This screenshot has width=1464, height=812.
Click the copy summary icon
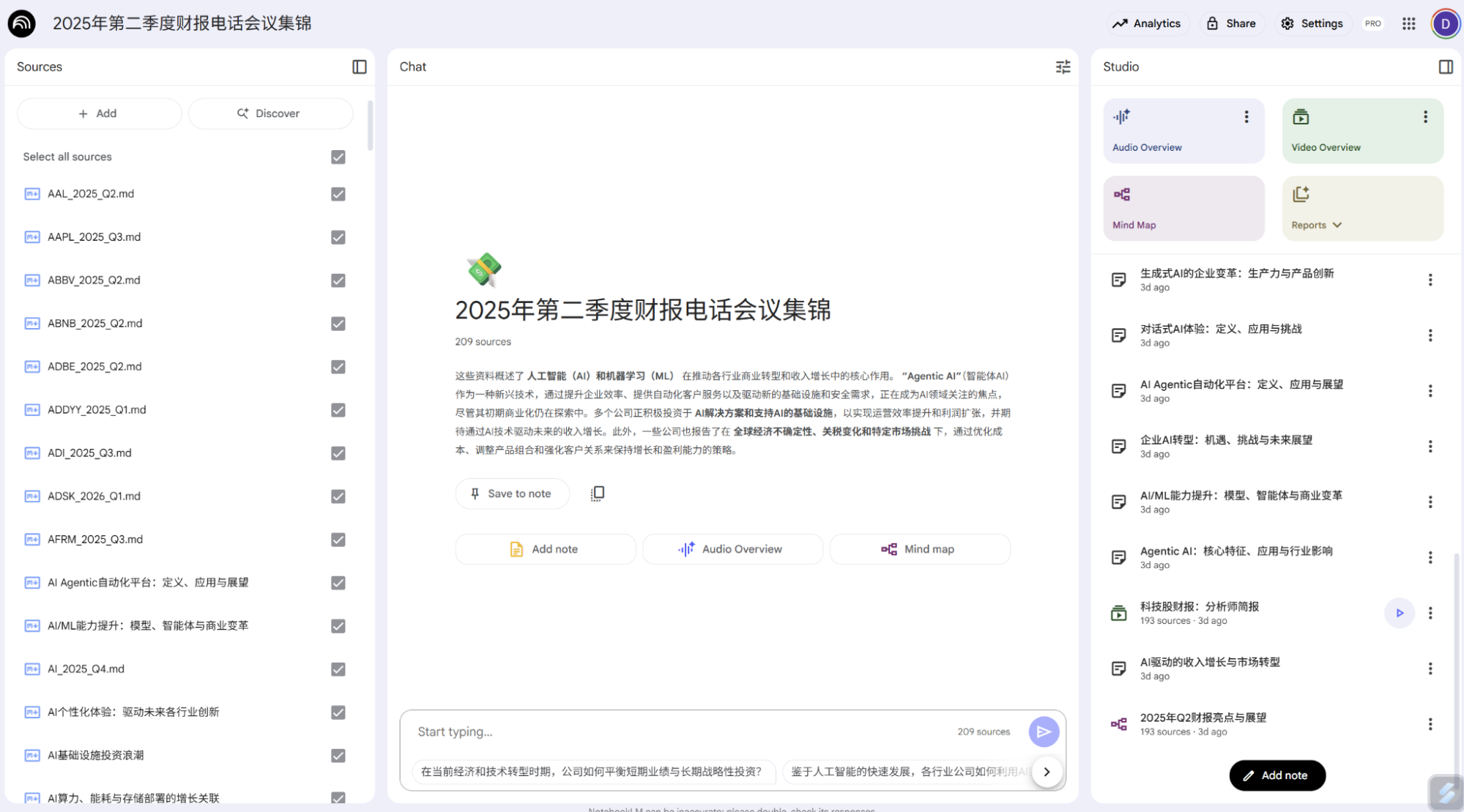[598, 493]
